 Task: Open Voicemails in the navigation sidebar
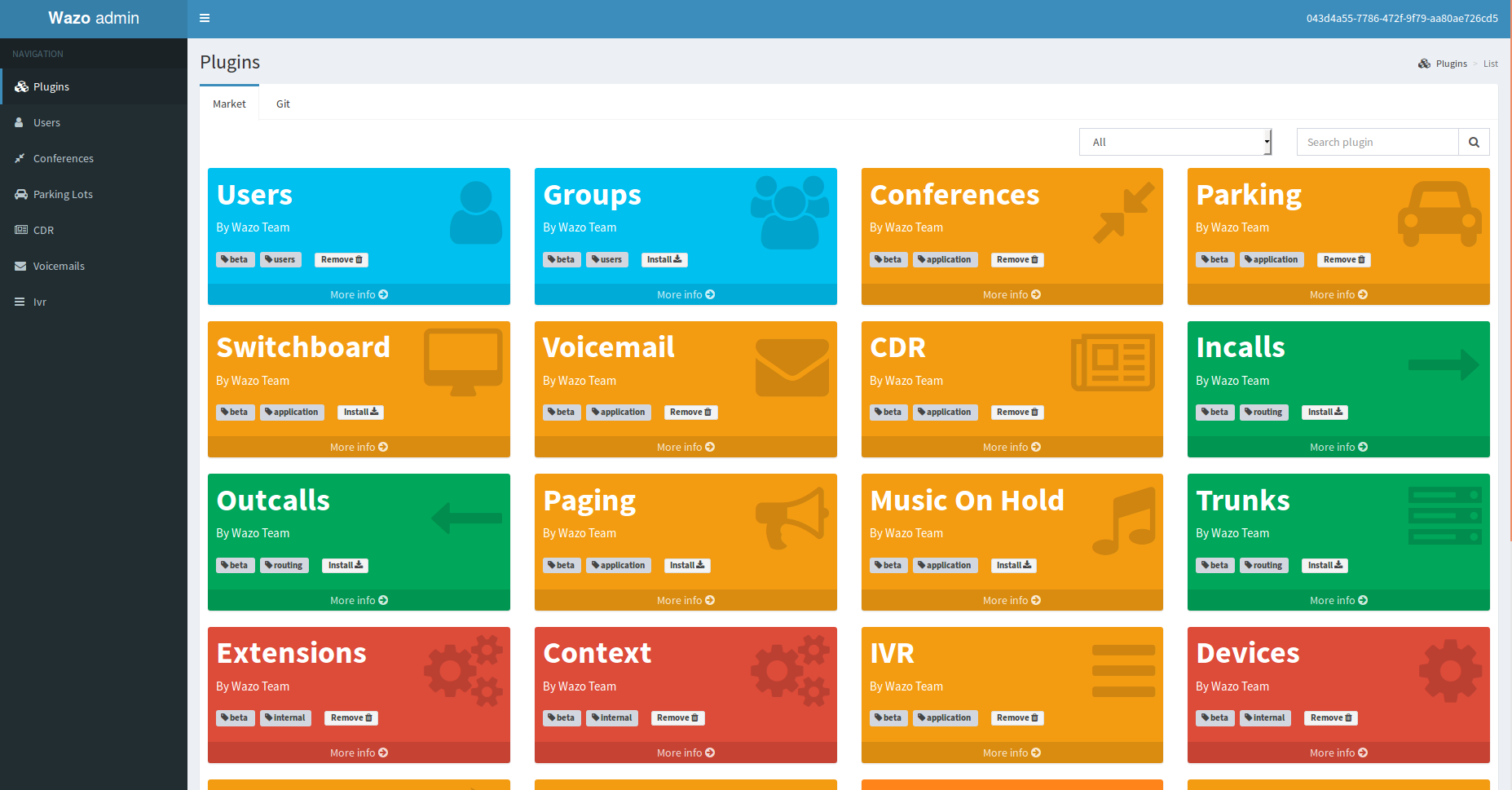94,266
